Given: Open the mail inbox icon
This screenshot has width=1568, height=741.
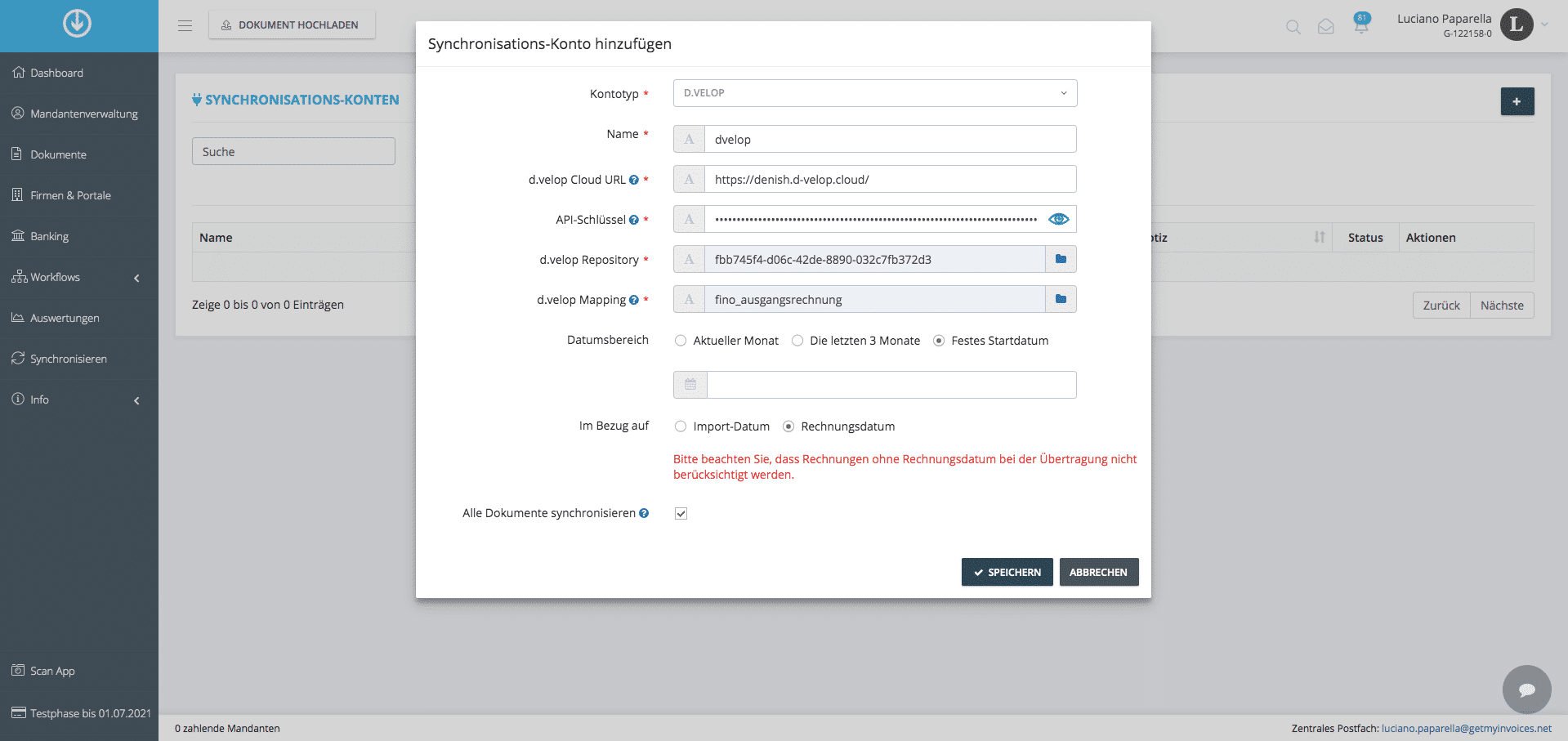Looking at the screenshot, I should point(1325,27).
